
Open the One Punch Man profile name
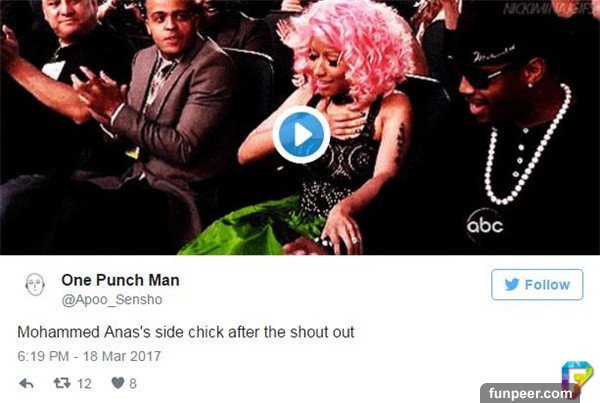tap(120, 280)
